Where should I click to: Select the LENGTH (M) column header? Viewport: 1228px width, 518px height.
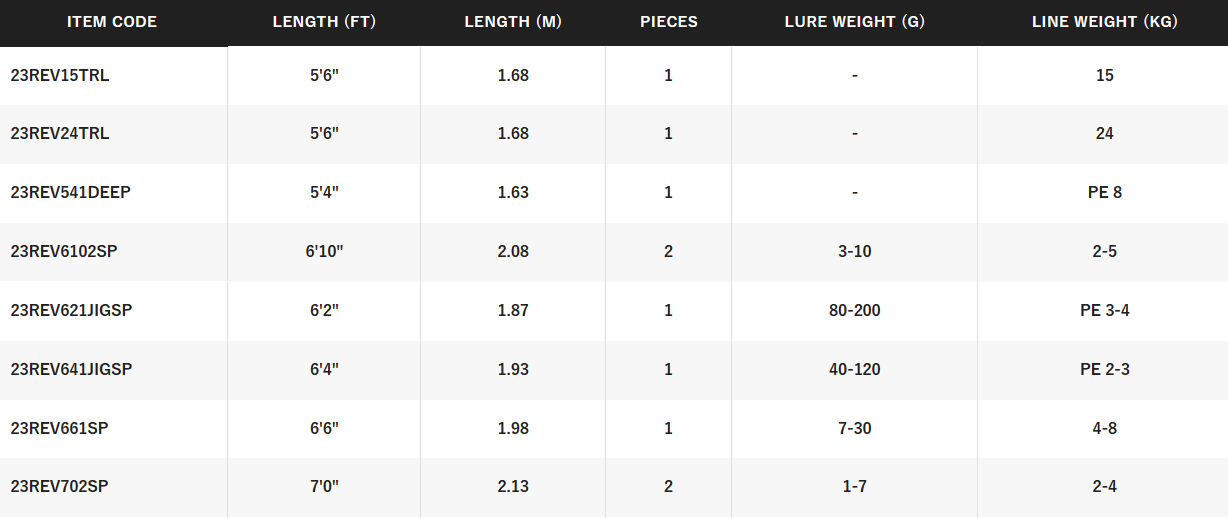point(513,22)
